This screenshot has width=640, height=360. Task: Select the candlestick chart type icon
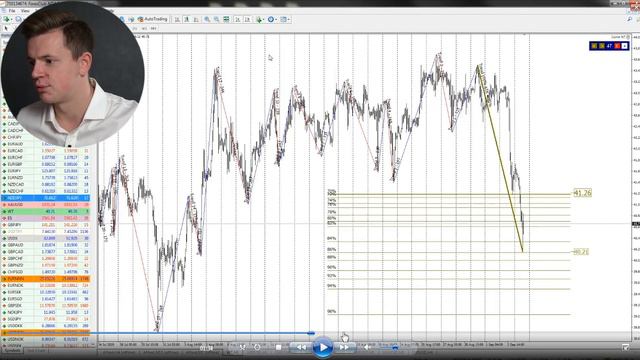click(x=187, y=19)
